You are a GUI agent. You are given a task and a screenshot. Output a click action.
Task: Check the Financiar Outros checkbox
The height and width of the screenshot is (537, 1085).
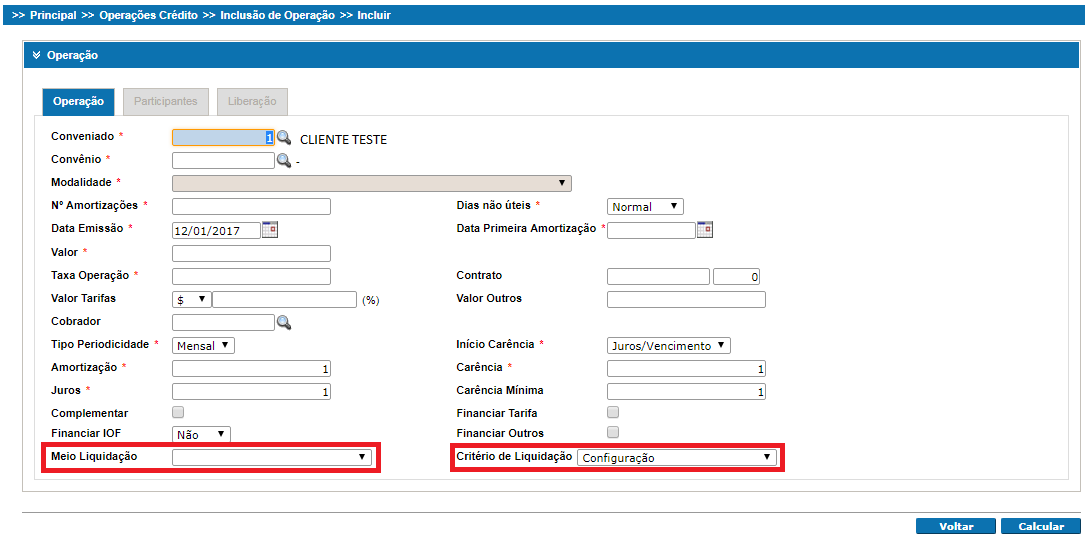click(x=613, y=432)
